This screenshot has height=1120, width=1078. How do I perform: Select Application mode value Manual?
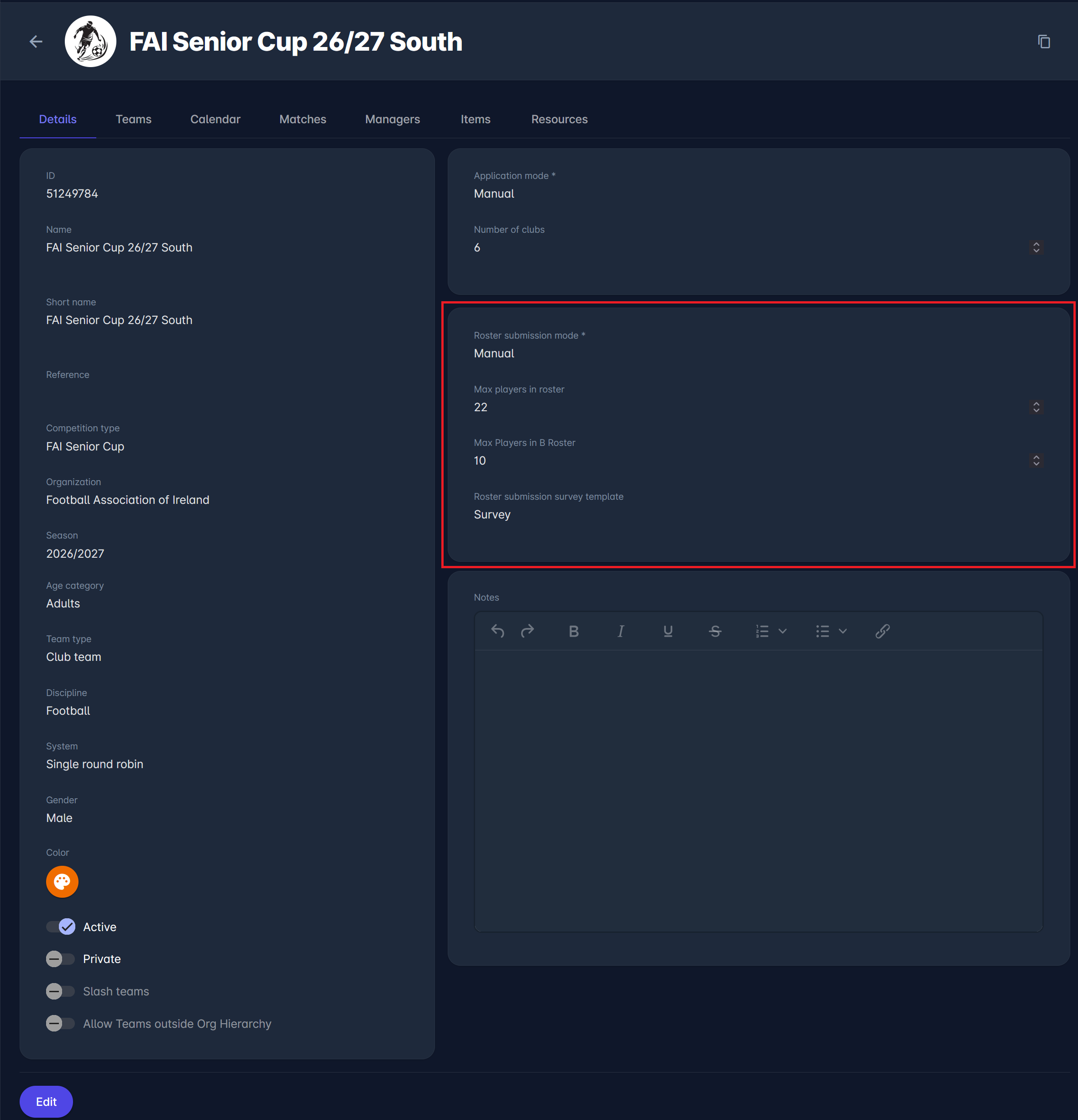pos(493,194)
